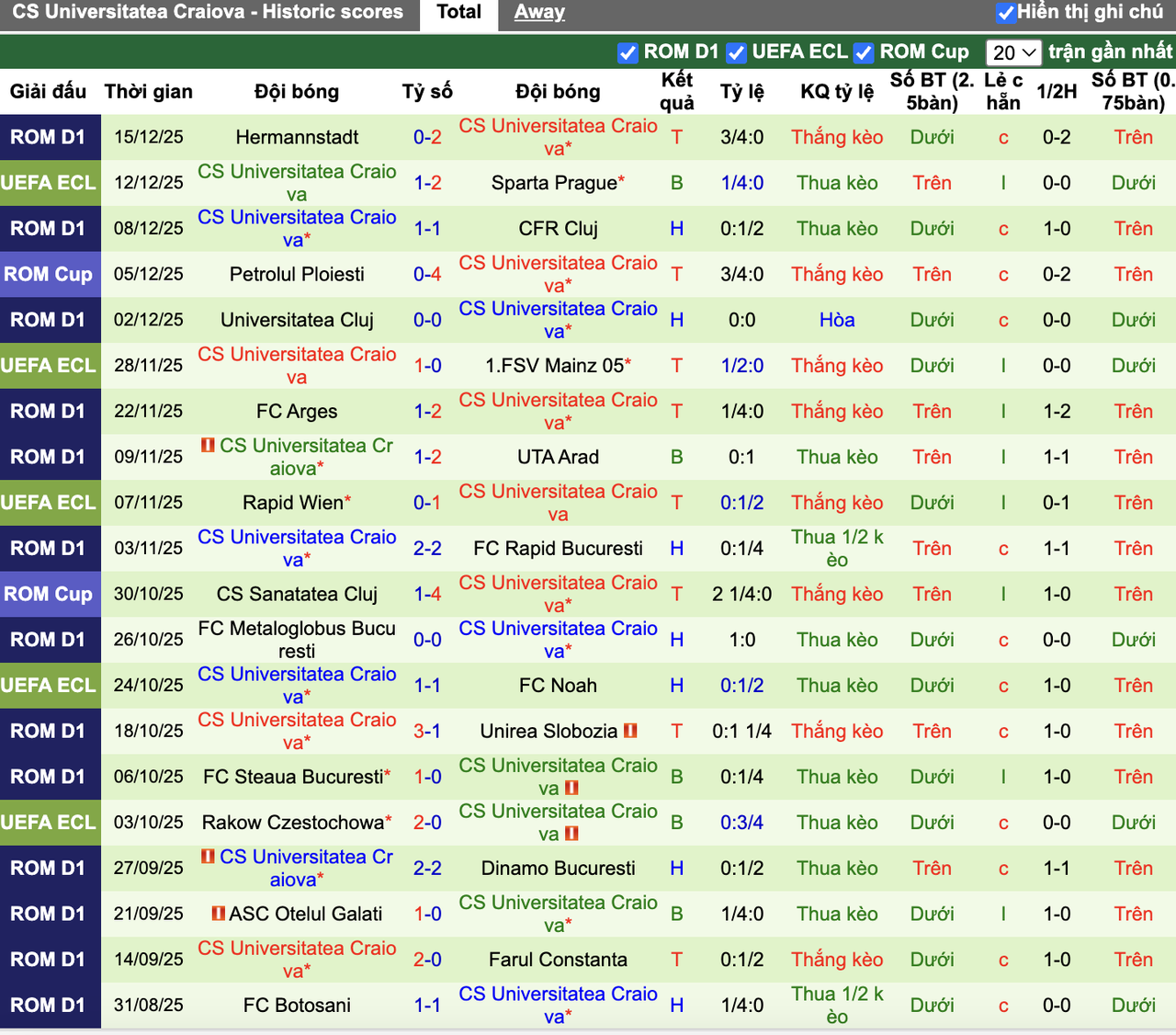Open Farul Constanta team link
The width and height of the screenshot is (1176, 1035).
click(x=558, y=960)
